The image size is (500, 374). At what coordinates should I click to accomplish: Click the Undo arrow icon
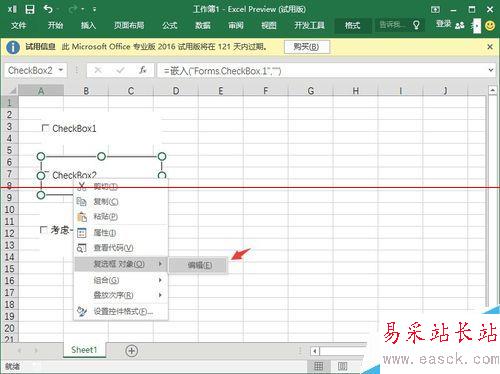tap(48, 9)
